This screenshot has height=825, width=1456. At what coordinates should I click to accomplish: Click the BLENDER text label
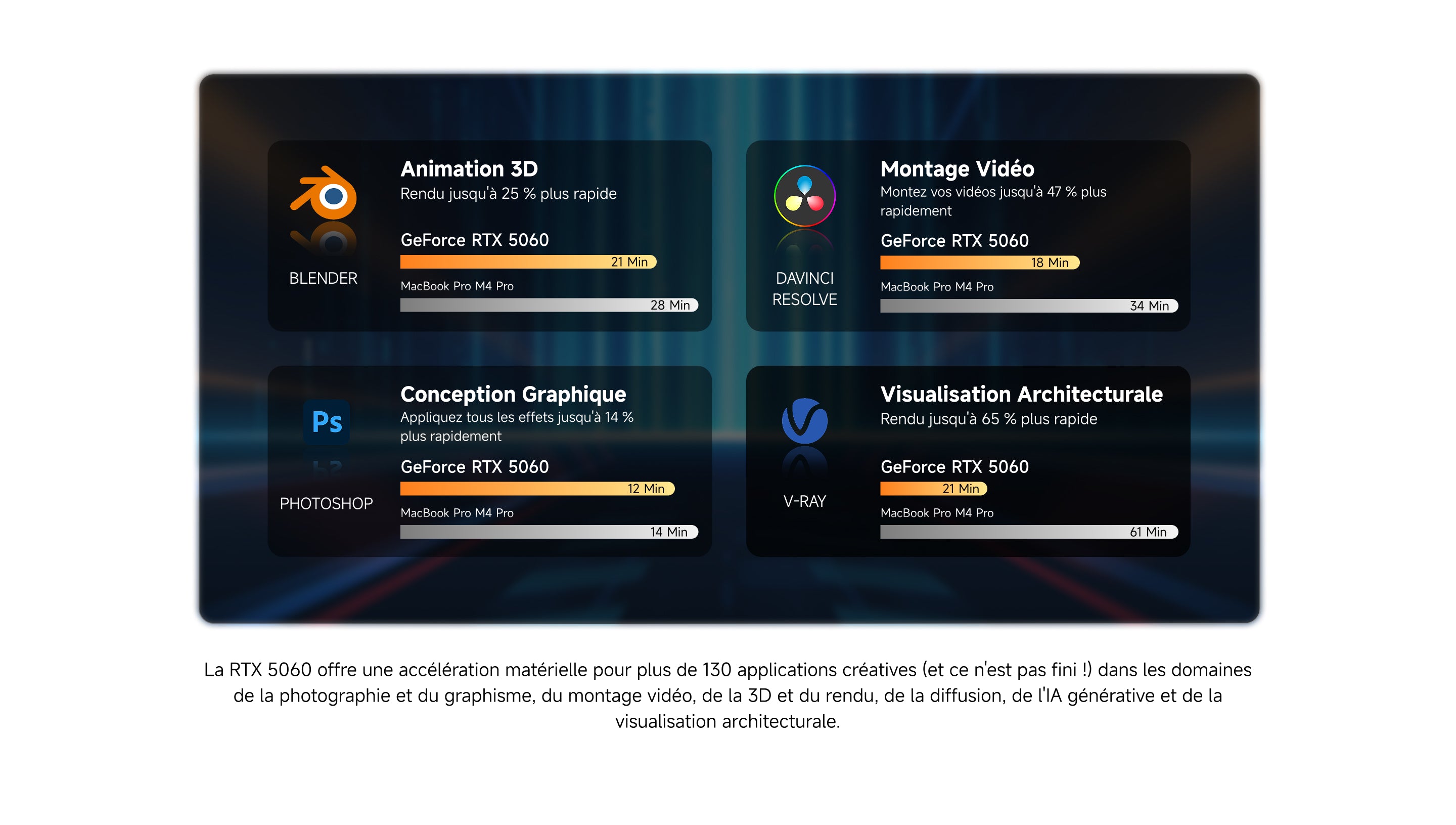click(x=324, y=278)
